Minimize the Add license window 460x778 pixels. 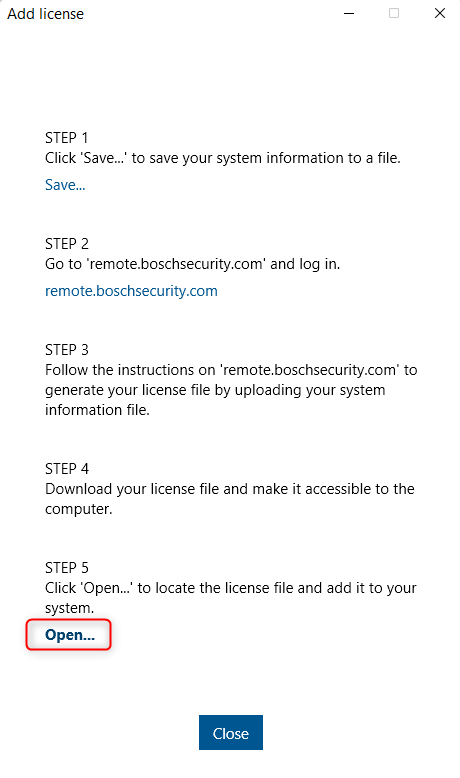pos(349,13)
